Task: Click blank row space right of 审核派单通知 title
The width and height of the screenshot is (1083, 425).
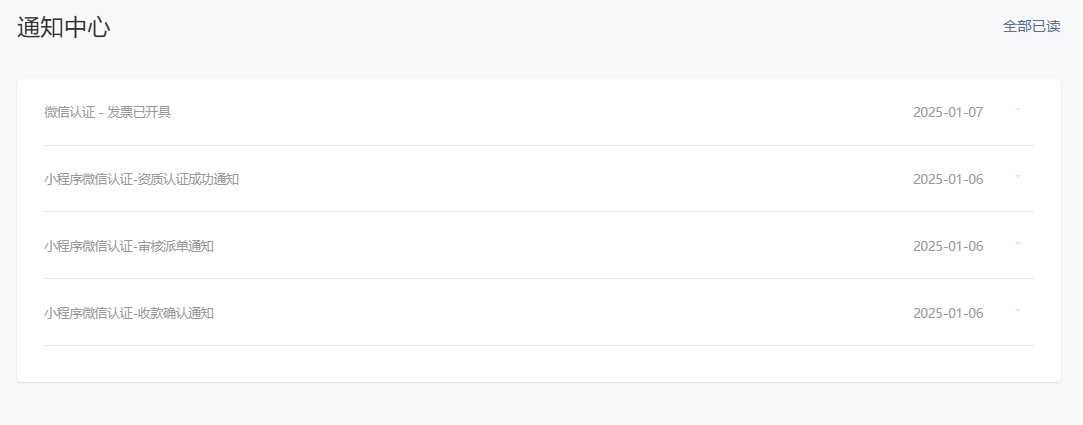Action: 563,246
